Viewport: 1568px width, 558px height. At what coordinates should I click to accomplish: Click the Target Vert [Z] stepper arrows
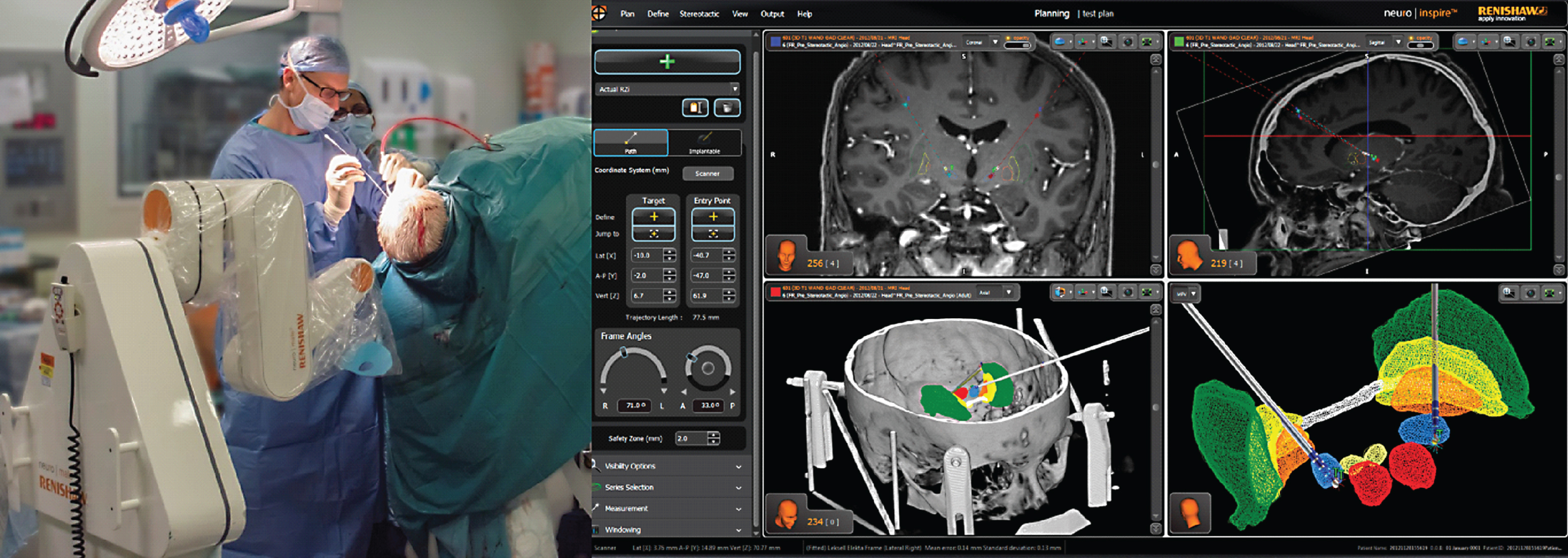tap(670, 295)
